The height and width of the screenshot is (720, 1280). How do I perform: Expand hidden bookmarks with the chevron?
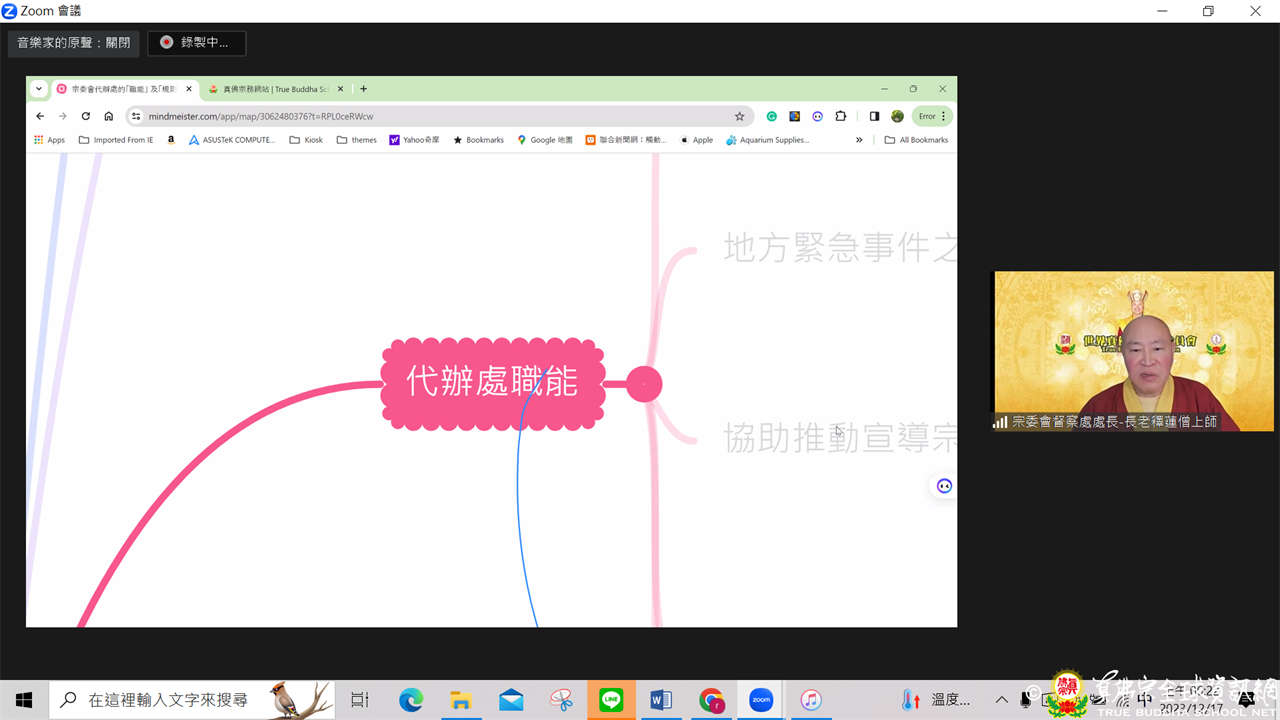point(859,140)
